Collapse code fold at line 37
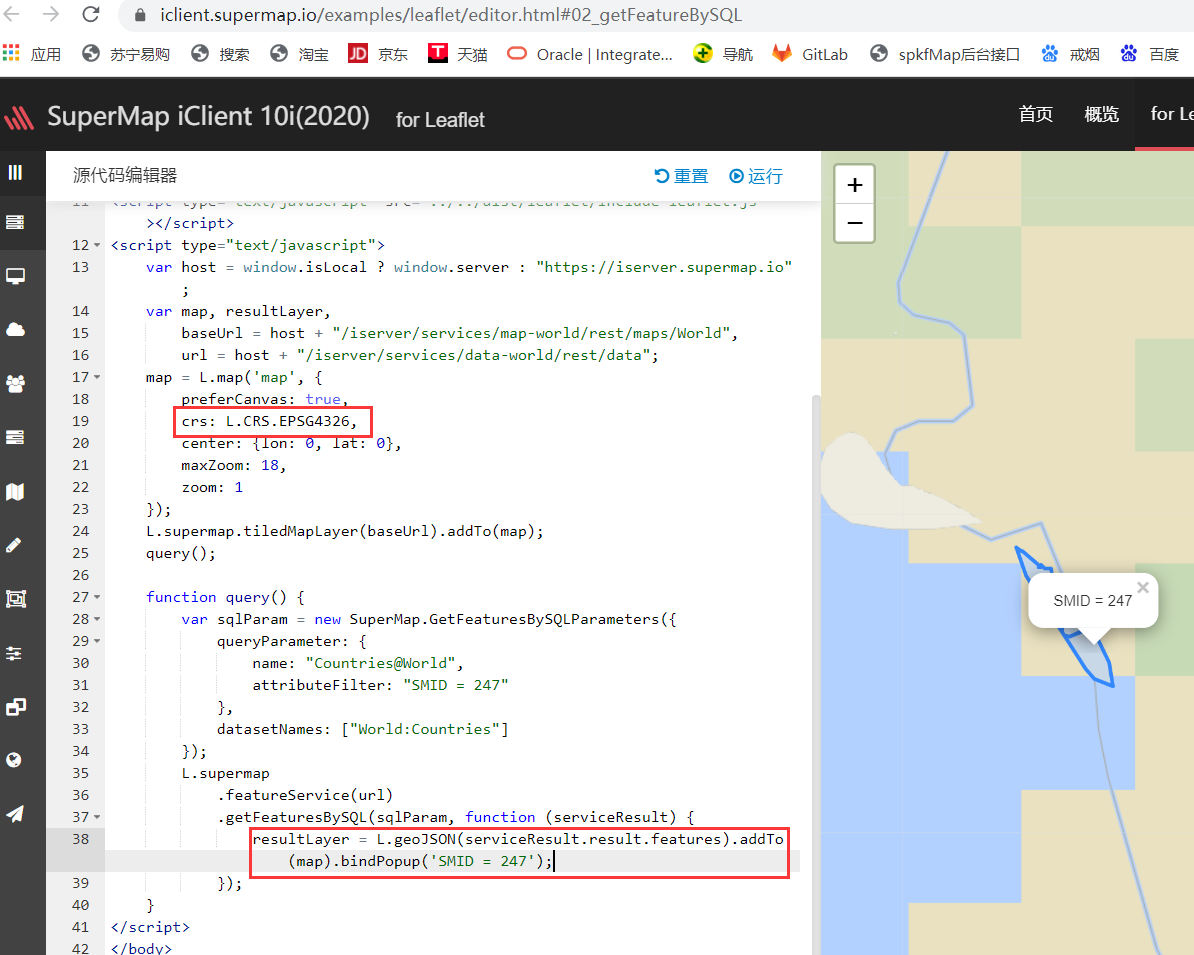This screenshot has width=1194, height=955. [97, 817]
